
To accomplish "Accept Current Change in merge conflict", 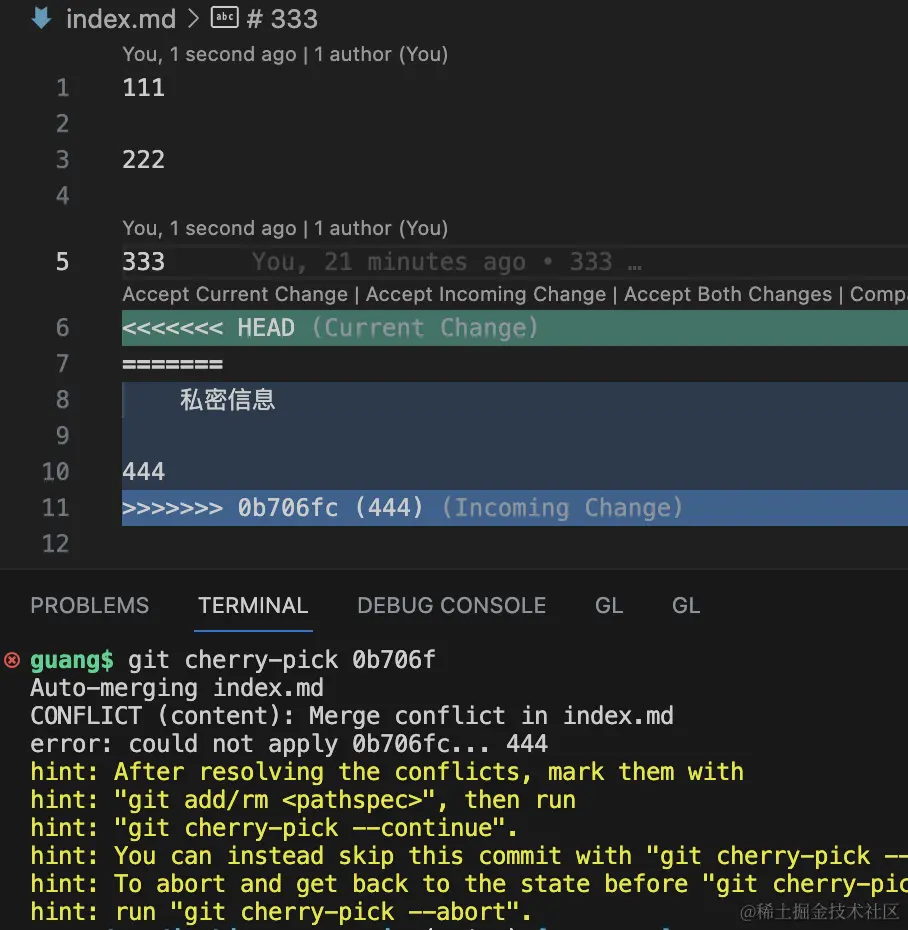I will click(235, 294).
